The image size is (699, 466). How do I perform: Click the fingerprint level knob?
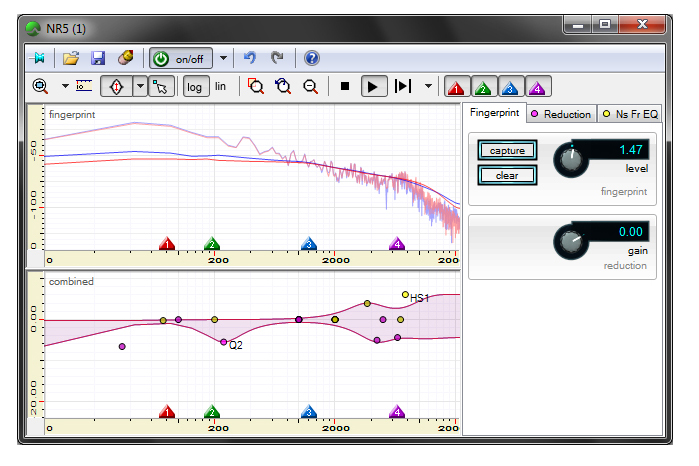point(570,160)
